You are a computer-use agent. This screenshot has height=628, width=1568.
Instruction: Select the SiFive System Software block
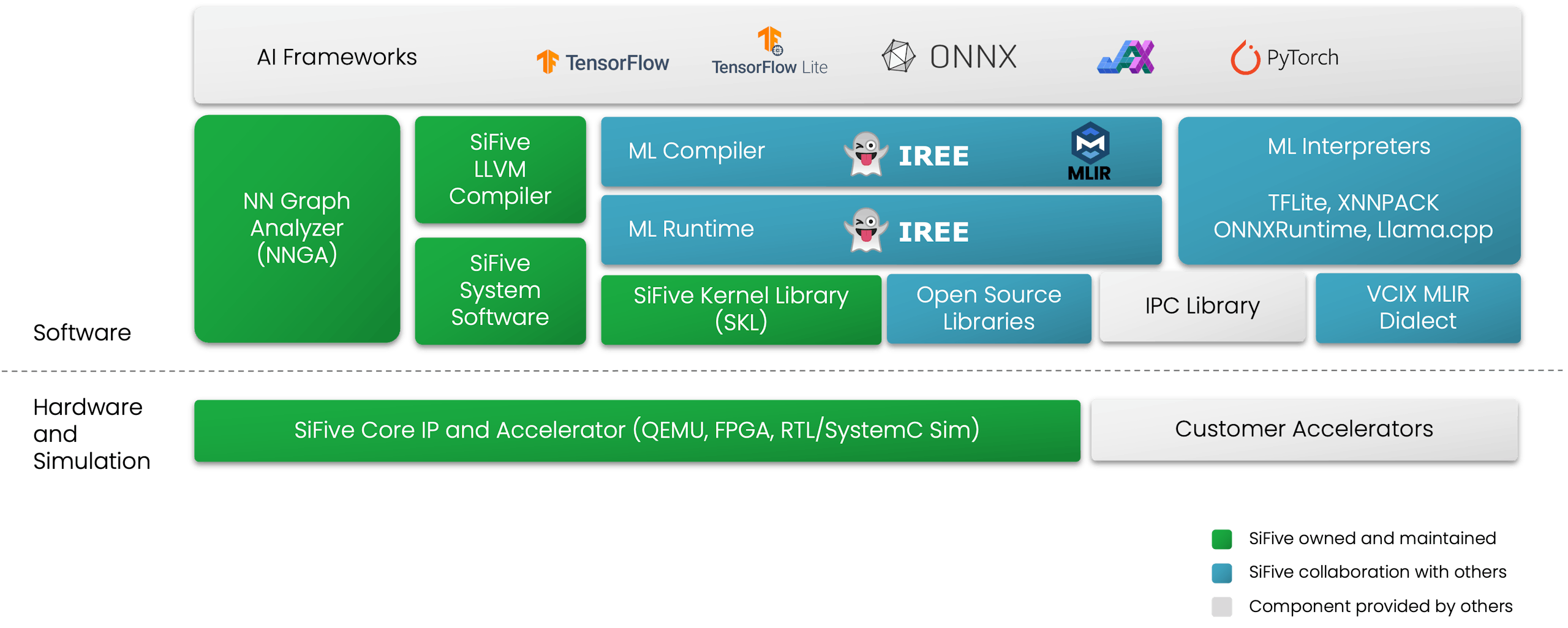[500, 291]
